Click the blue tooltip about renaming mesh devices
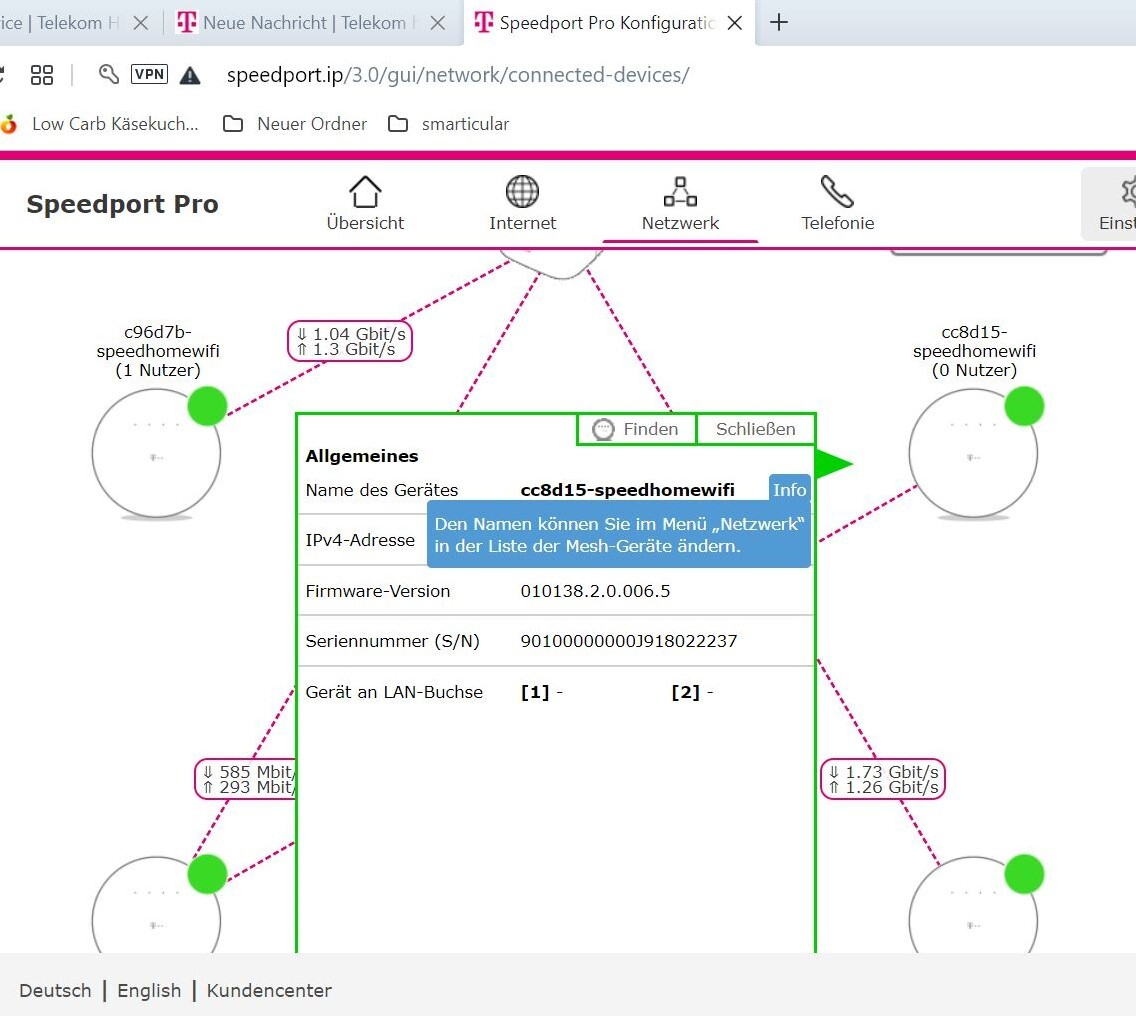Image resolution: width=1136 pixels, height=1016 pixels. (619, 535)
